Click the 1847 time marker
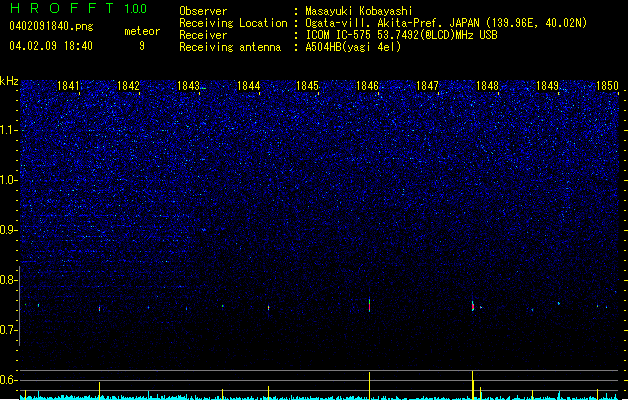 (428, 86)
